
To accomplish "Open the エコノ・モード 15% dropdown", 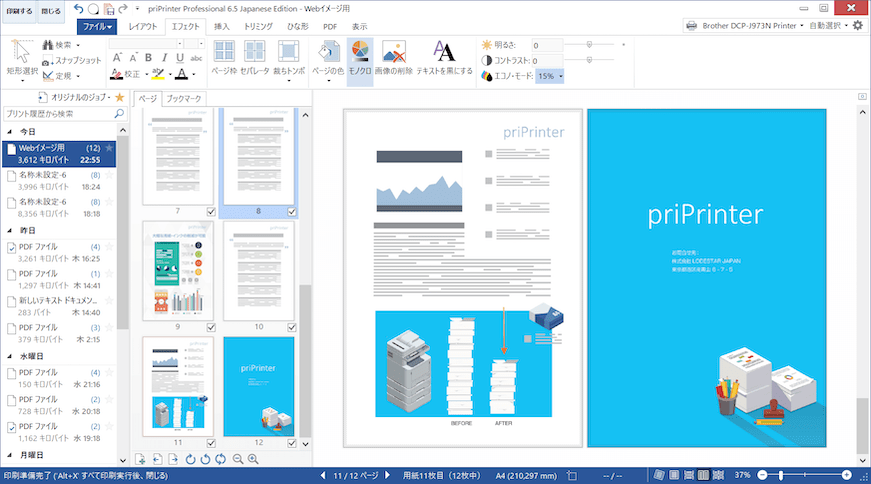I will tap(550, 76).
